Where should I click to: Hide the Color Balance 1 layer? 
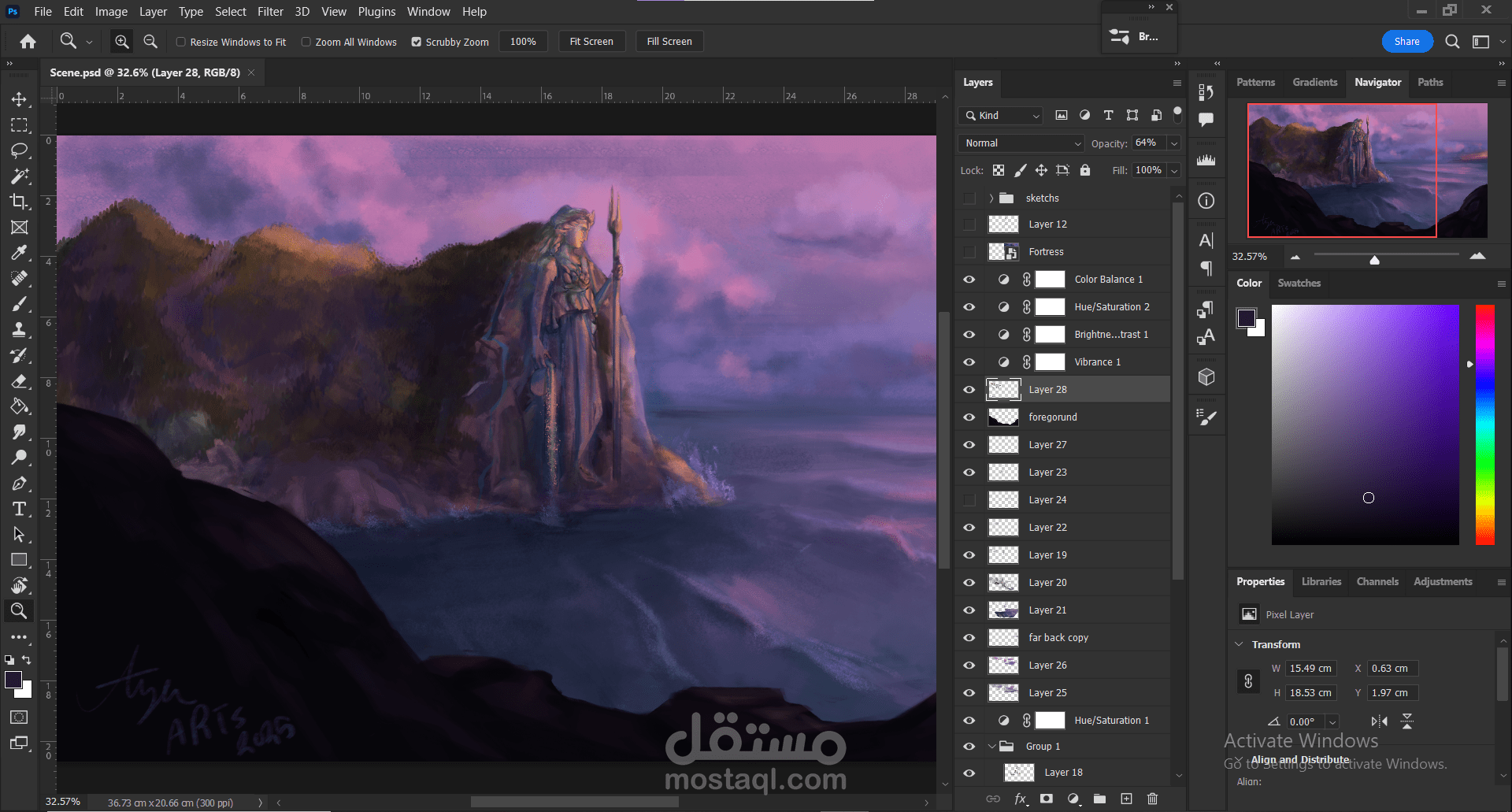coord(969,280)
